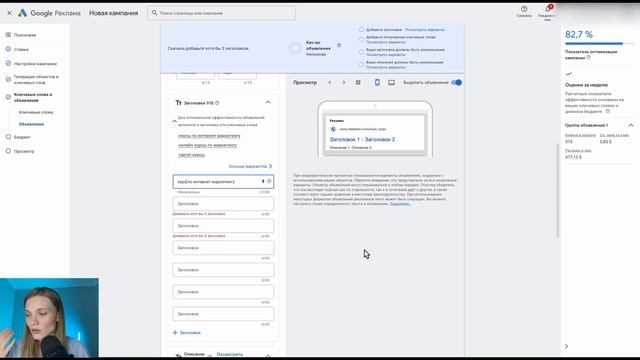
Task: Show next ad preview with right arrow
Action: (344, 82)
